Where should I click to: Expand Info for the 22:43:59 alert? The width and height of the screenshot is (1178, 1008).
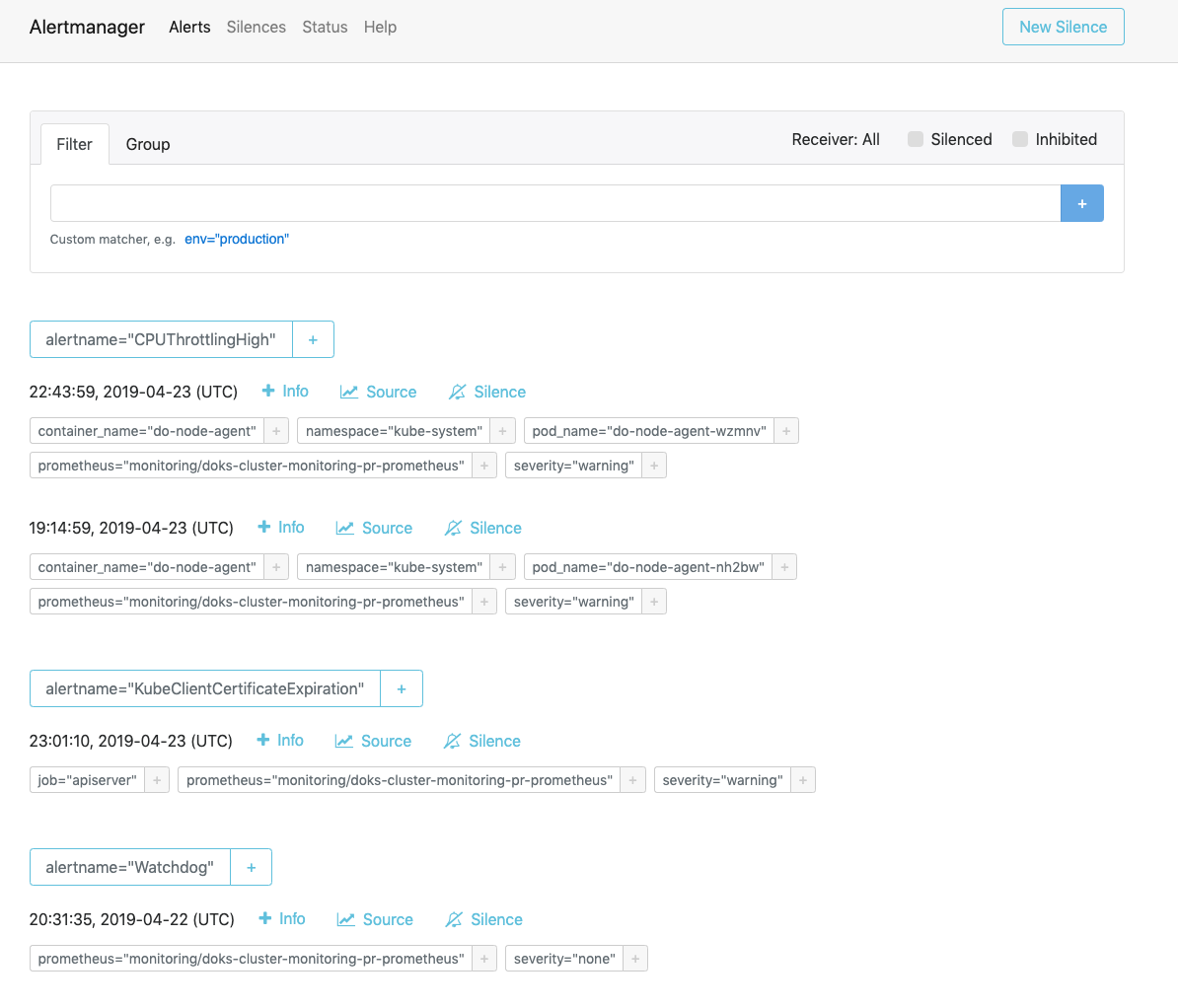point(285,392)
